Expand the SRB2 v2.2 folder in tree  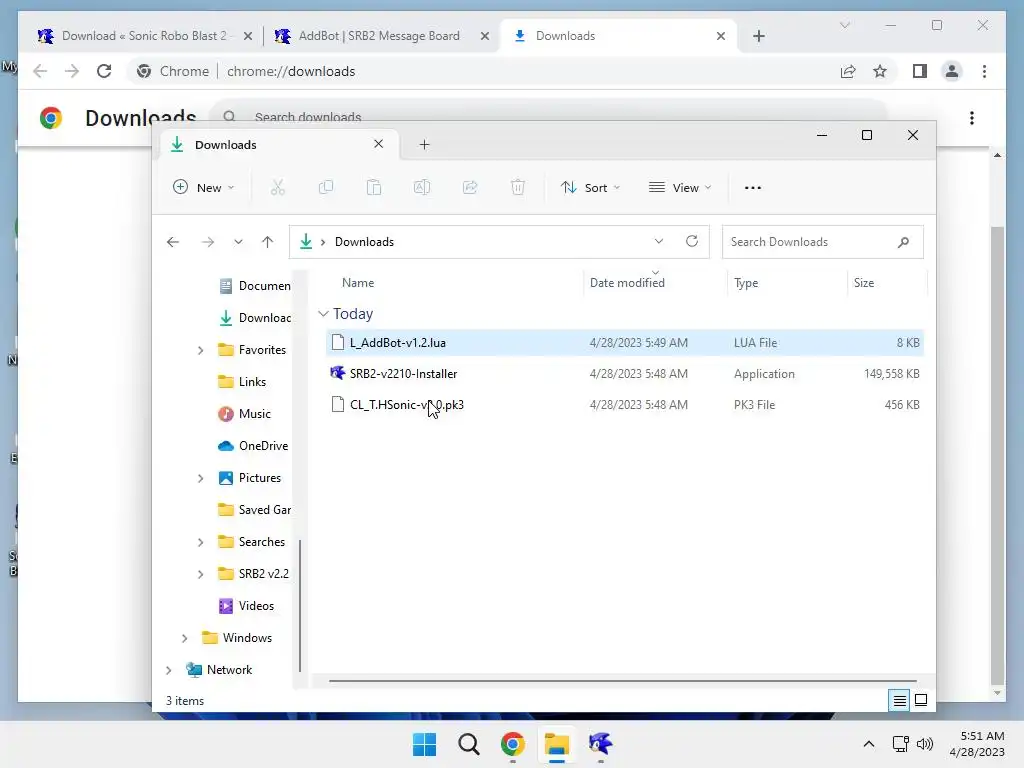pos(200,574)
